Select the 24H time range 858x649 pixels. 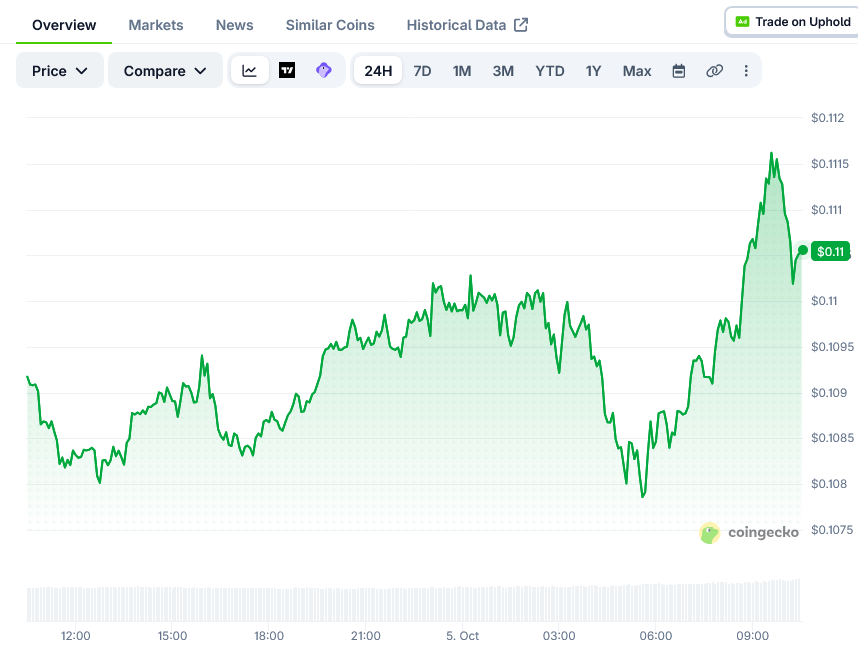point(378,71)
